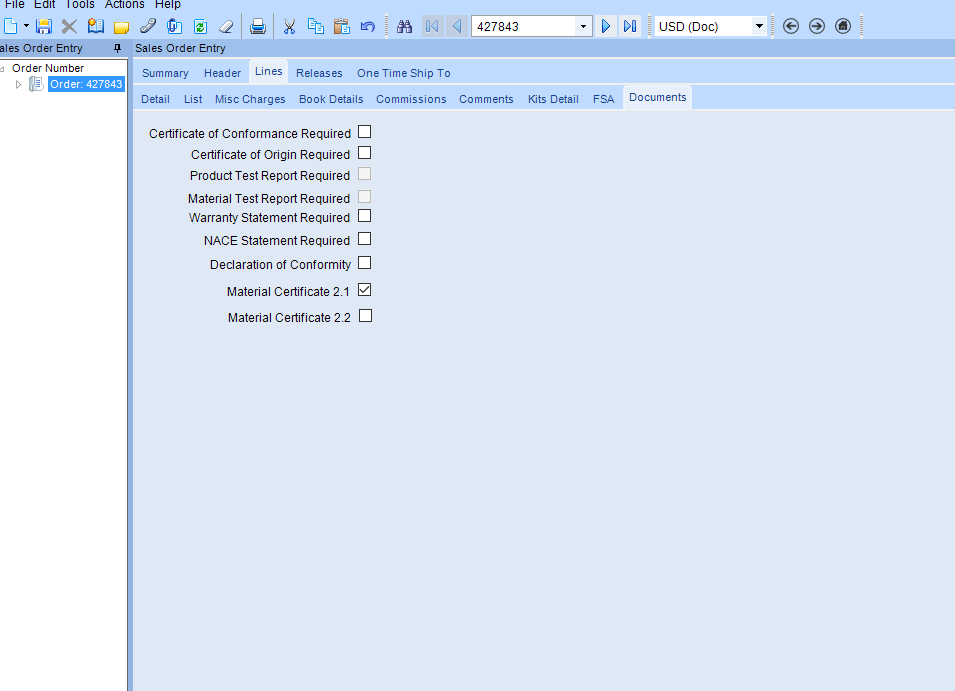The width and height of the screenshot is (955, 691).
Task: Cut with the scissors icon
Action: pyautogui.click(x=289, y=26)
